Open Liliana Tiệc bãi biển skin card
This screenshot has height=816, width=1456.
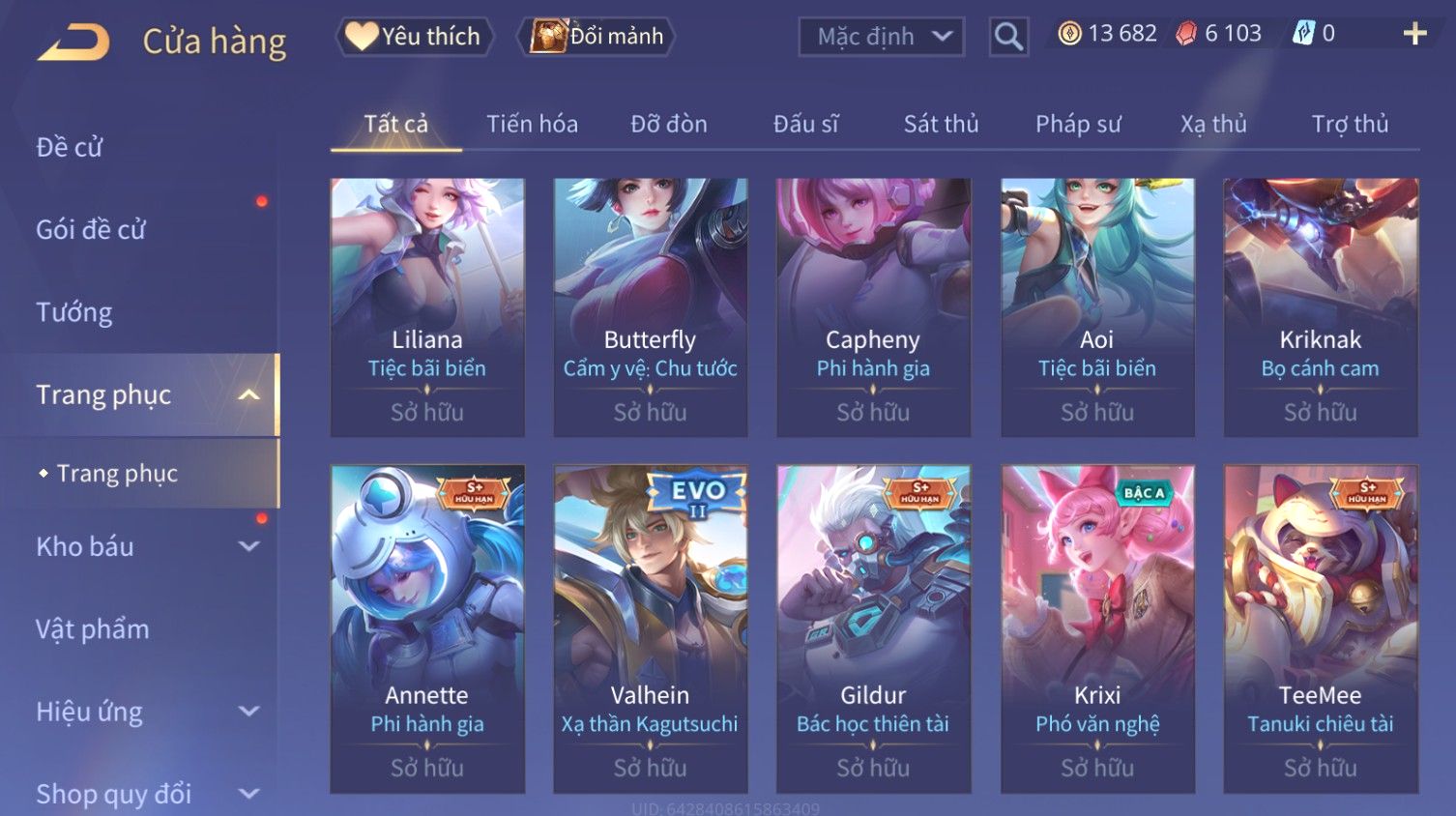pyautogui.click(x=427, y=307)
